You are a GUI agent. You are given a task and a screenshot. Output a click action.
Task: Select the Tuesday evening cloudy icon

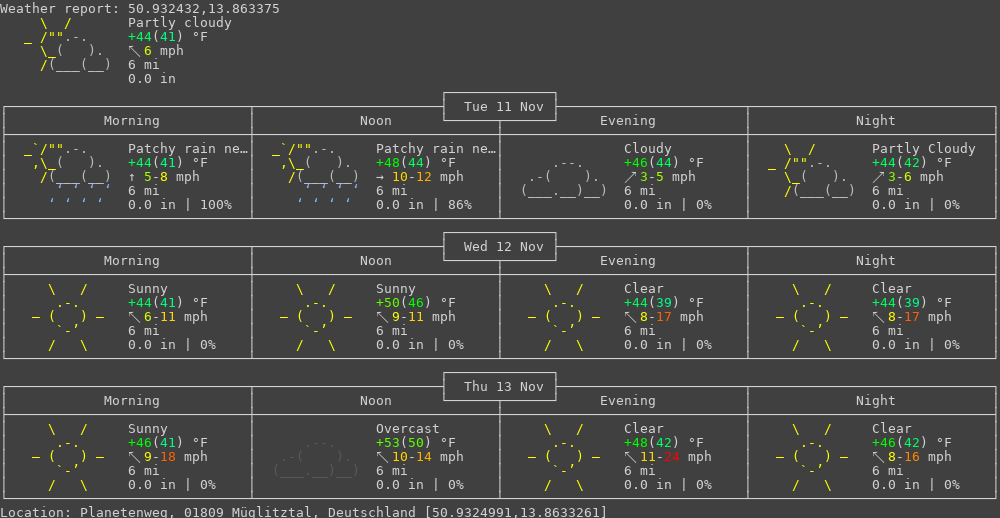(564, 177)
